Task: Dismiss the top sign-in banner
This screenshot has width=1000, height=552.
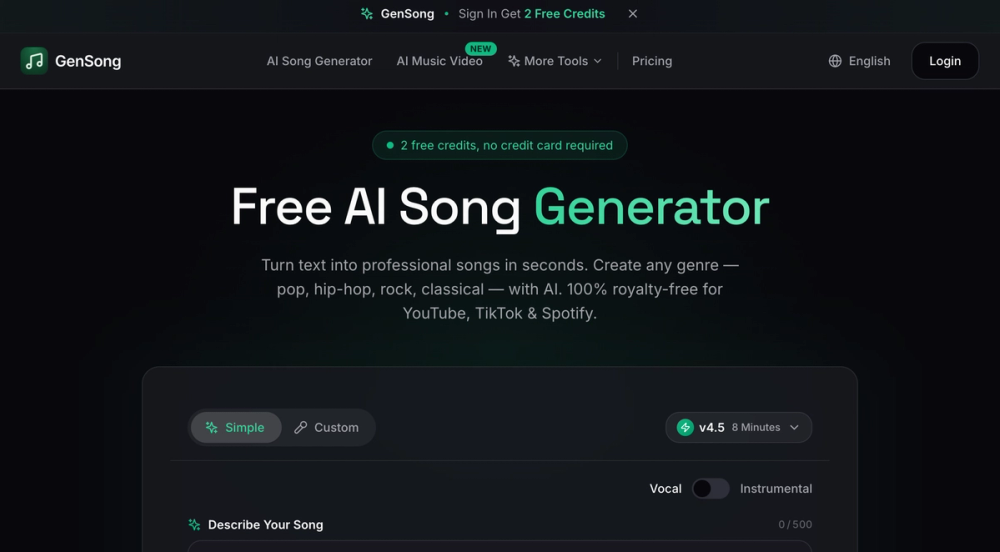Action: click(633, 13)
